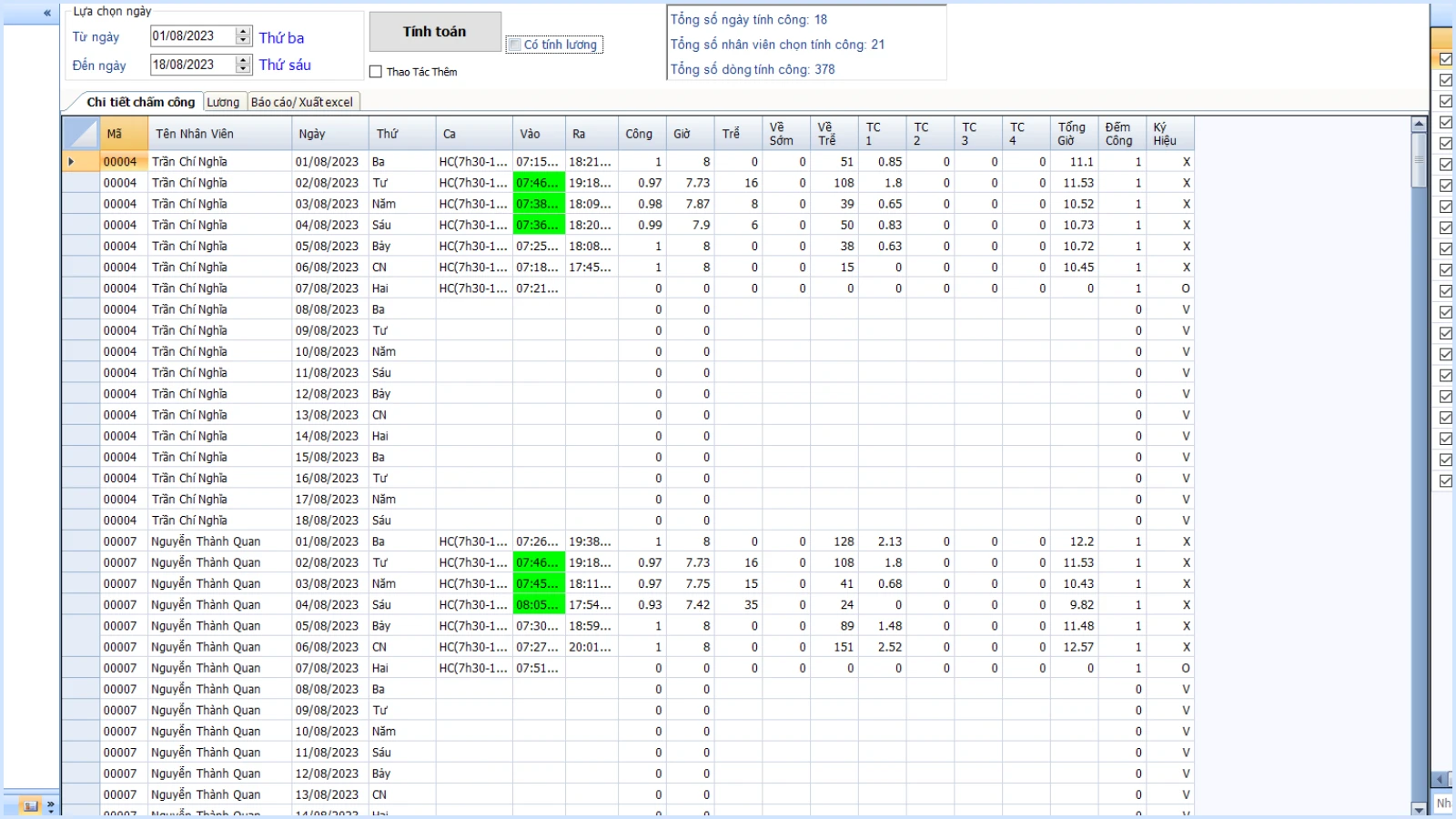
Task: Click the Tính toán button
Action: click(435, 32)
